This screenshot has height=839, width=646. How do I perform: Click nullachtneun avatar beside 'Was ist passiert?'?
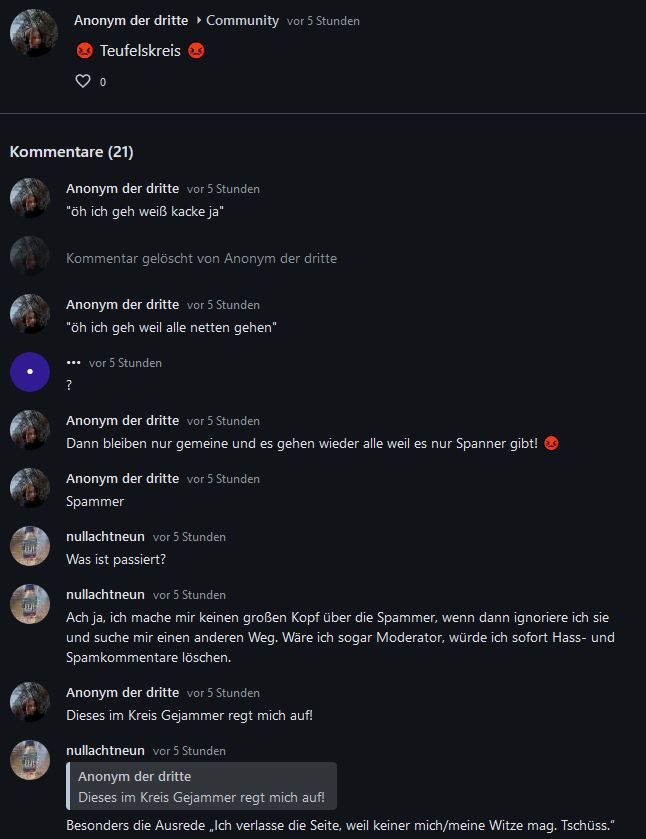(30, 546)
